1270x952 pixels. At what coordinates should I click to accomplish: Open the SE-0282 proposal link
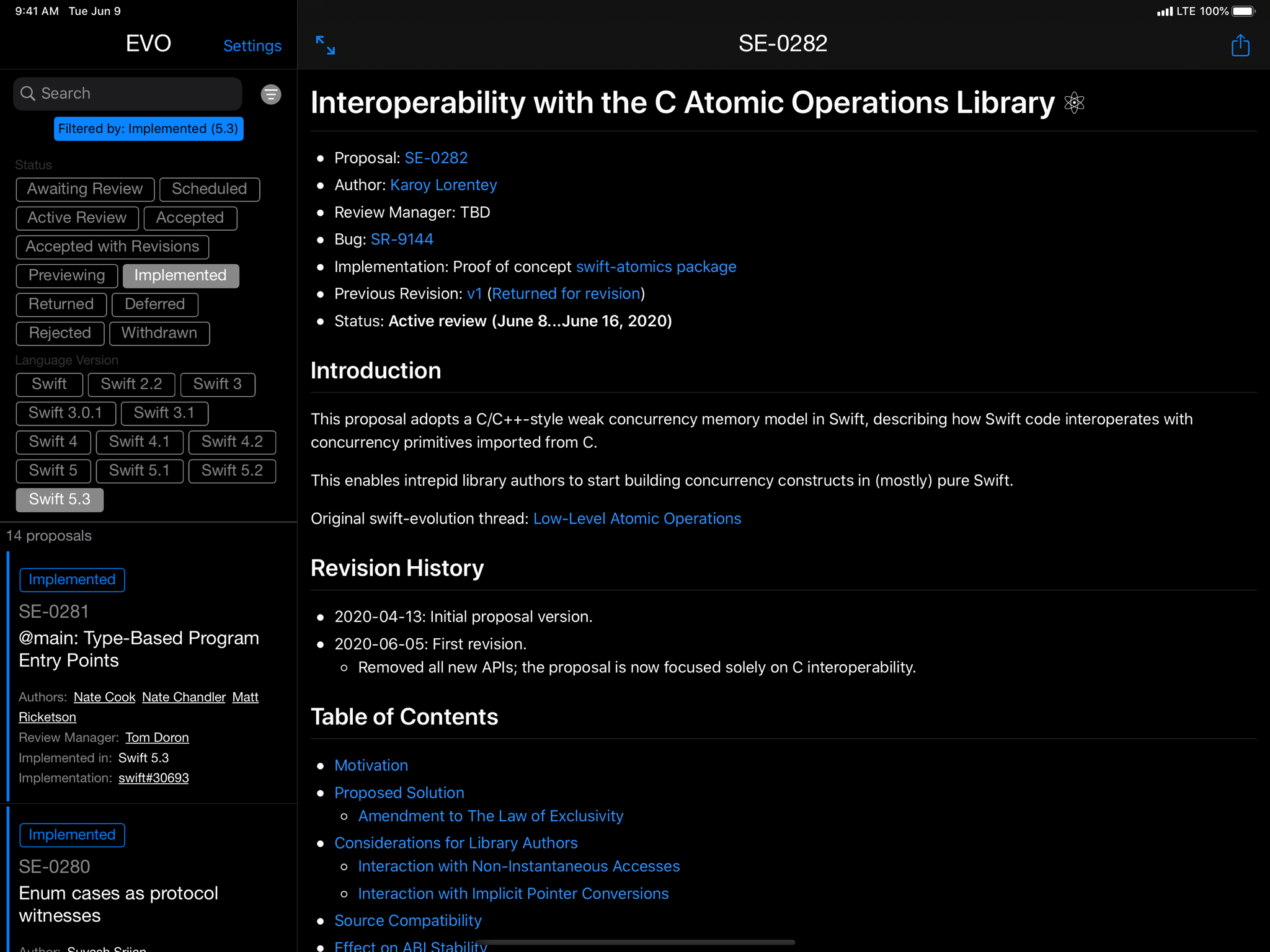pos(436,158)
